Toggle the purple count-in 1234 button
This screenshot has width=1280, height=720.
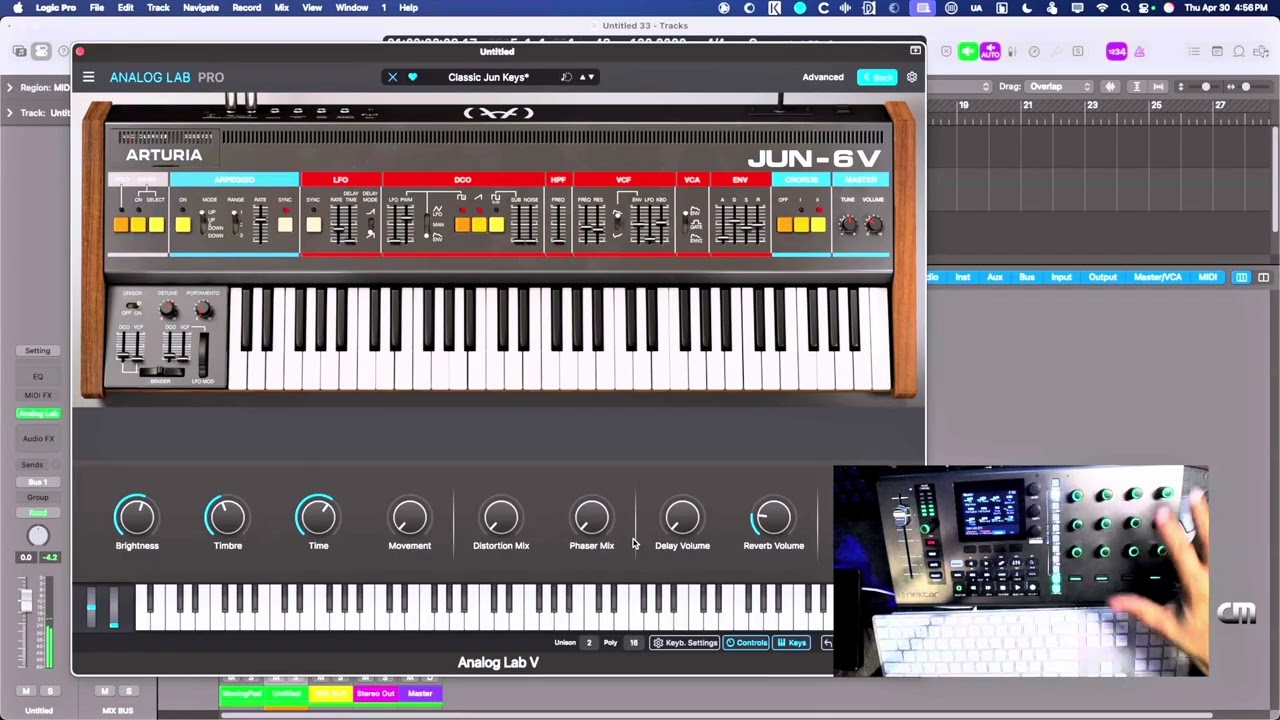coord(1116,51)
